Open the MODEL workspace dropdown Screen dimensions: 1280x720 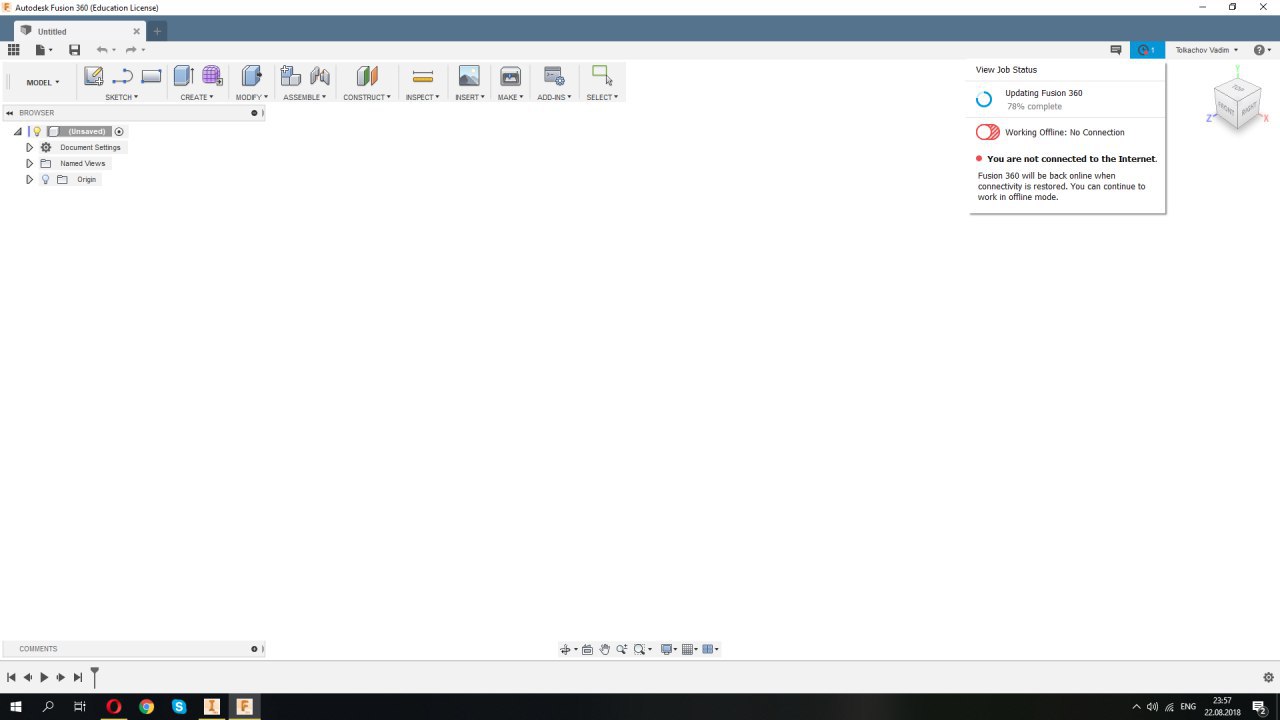pyautogui.click(x=43, y=82)
